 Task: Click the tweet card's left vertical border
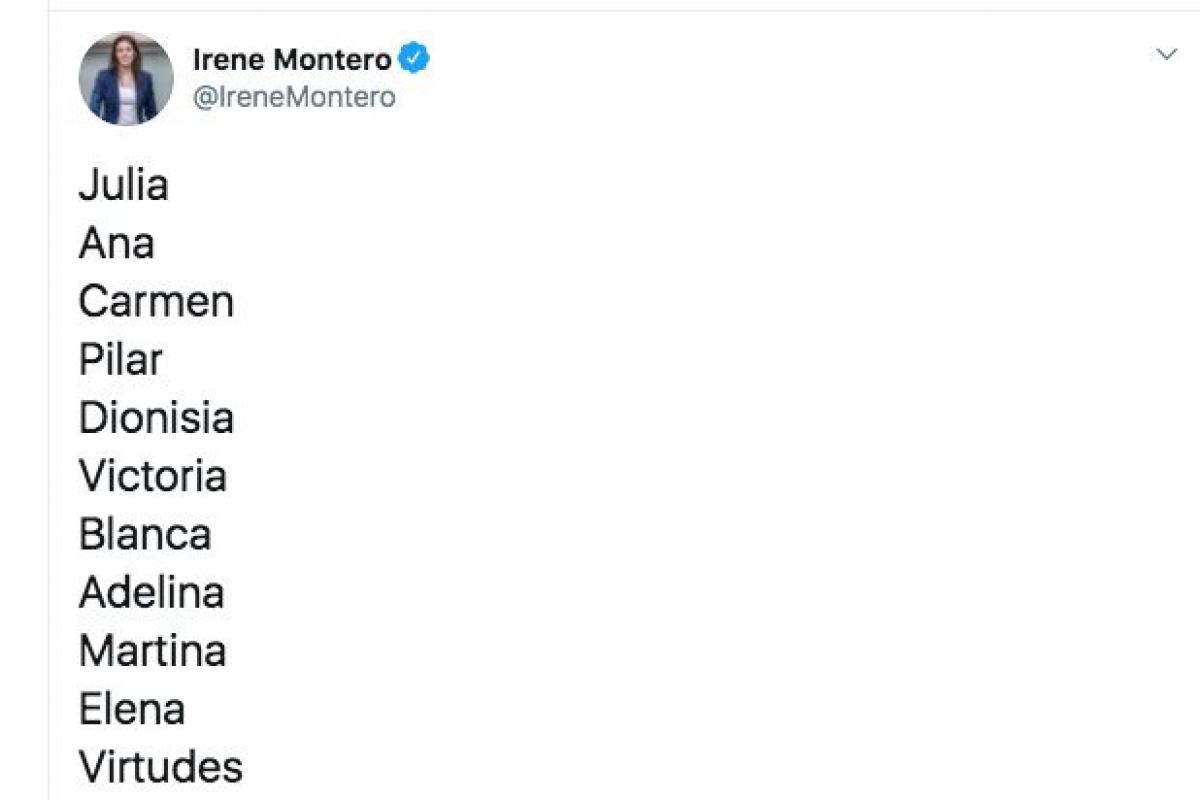pyautogui.click(x=49, y=400)
